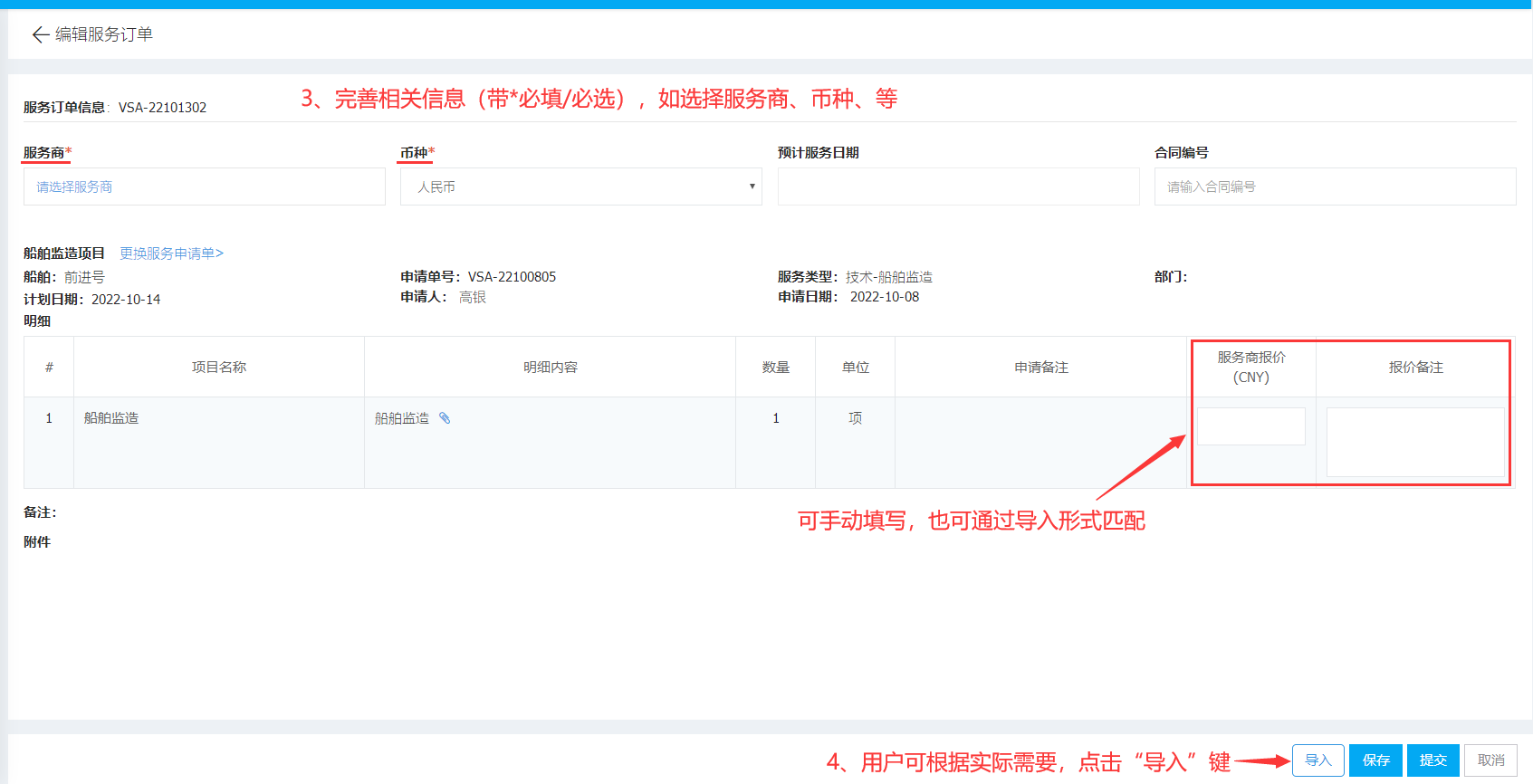Click the 备注 remarks label below table
This screenshot has width=1533, height=784.
pos(39,512)
